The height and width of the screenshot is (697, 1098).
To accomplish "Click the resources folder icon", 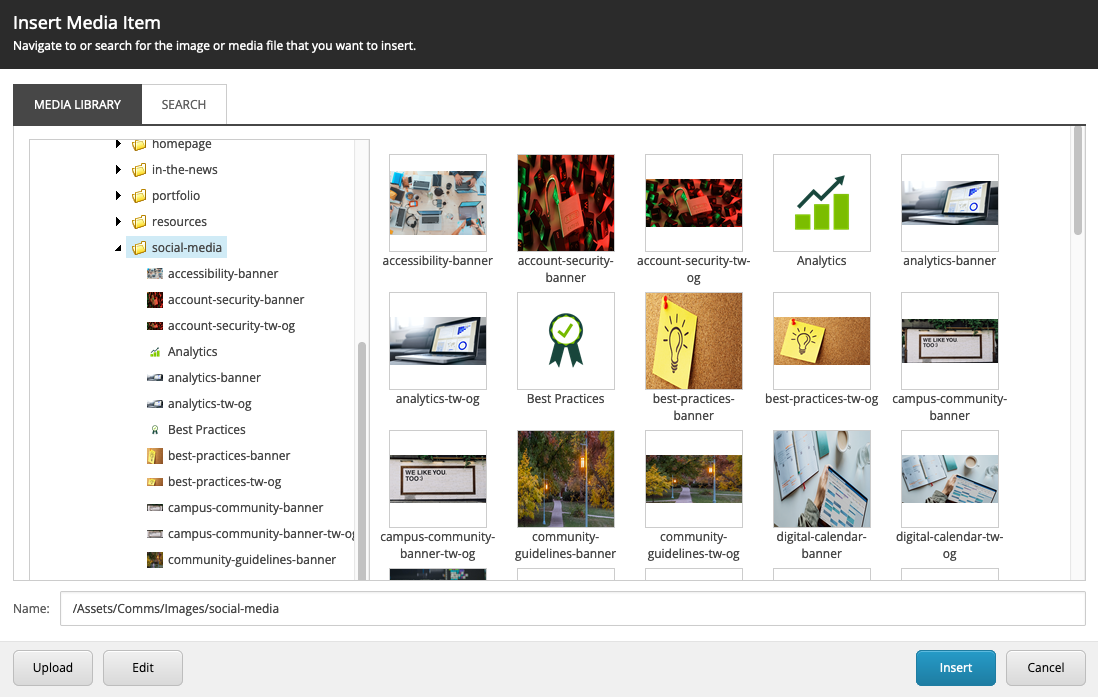I will click(x=138, y=221).
